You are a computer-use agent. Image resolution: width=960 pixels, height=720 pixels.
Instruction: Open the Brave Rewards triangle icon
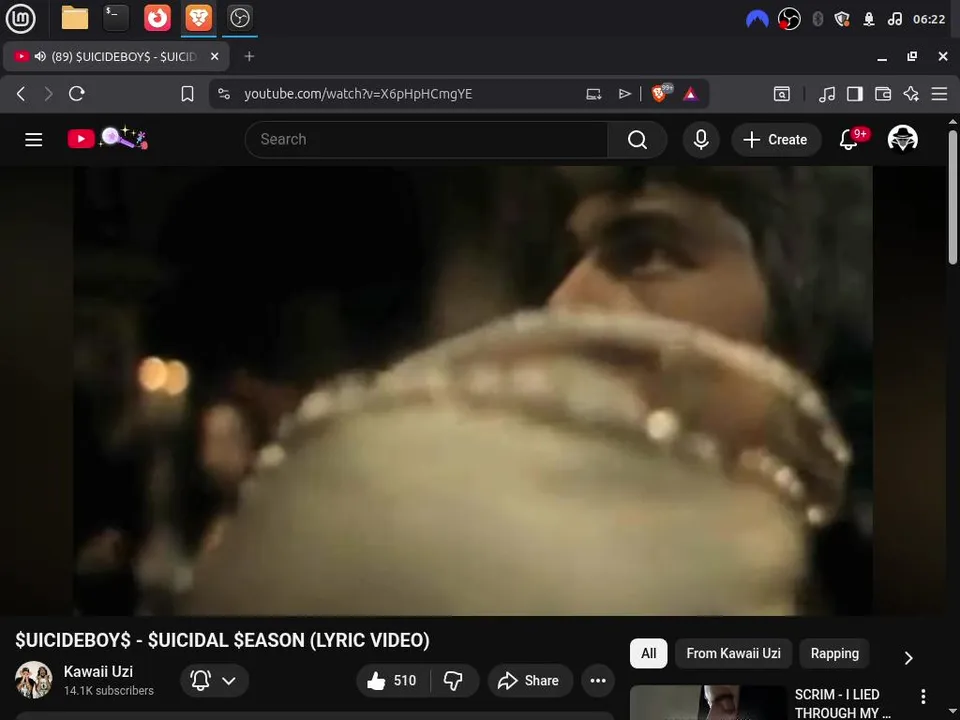click(x=690, y=94)
